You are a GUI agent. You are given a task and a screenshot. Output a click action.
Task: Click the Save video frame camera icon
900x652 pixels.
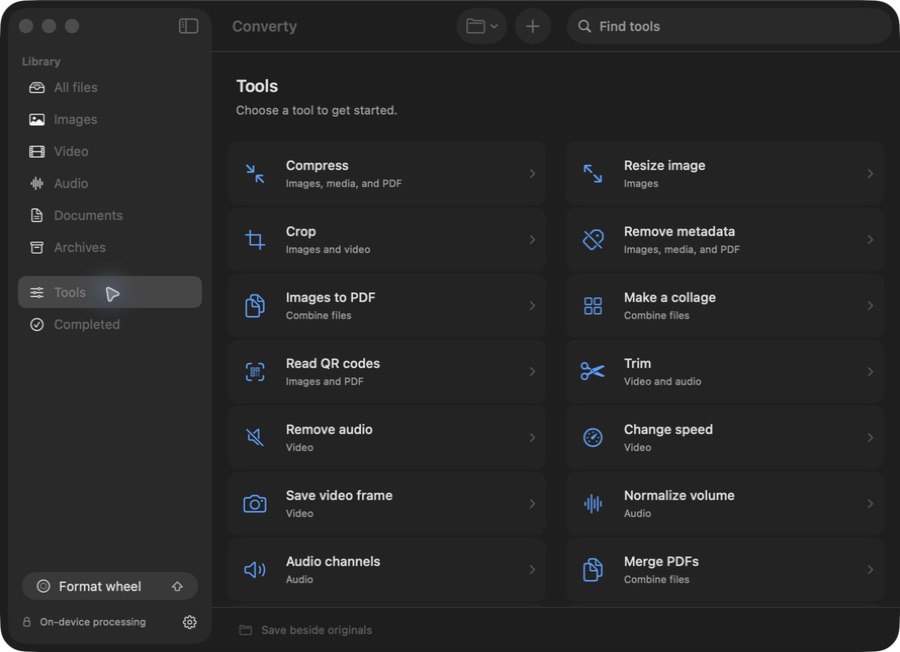point(255,504)
